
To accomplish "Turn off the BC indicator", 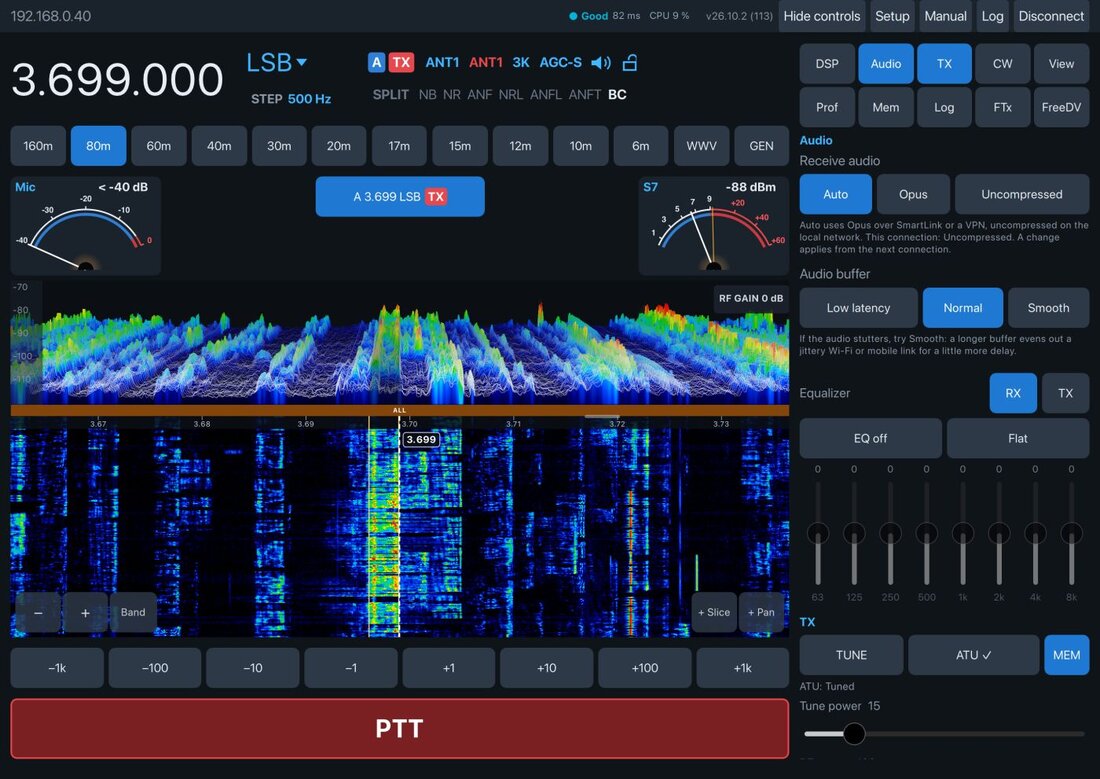I will point(617,95).
